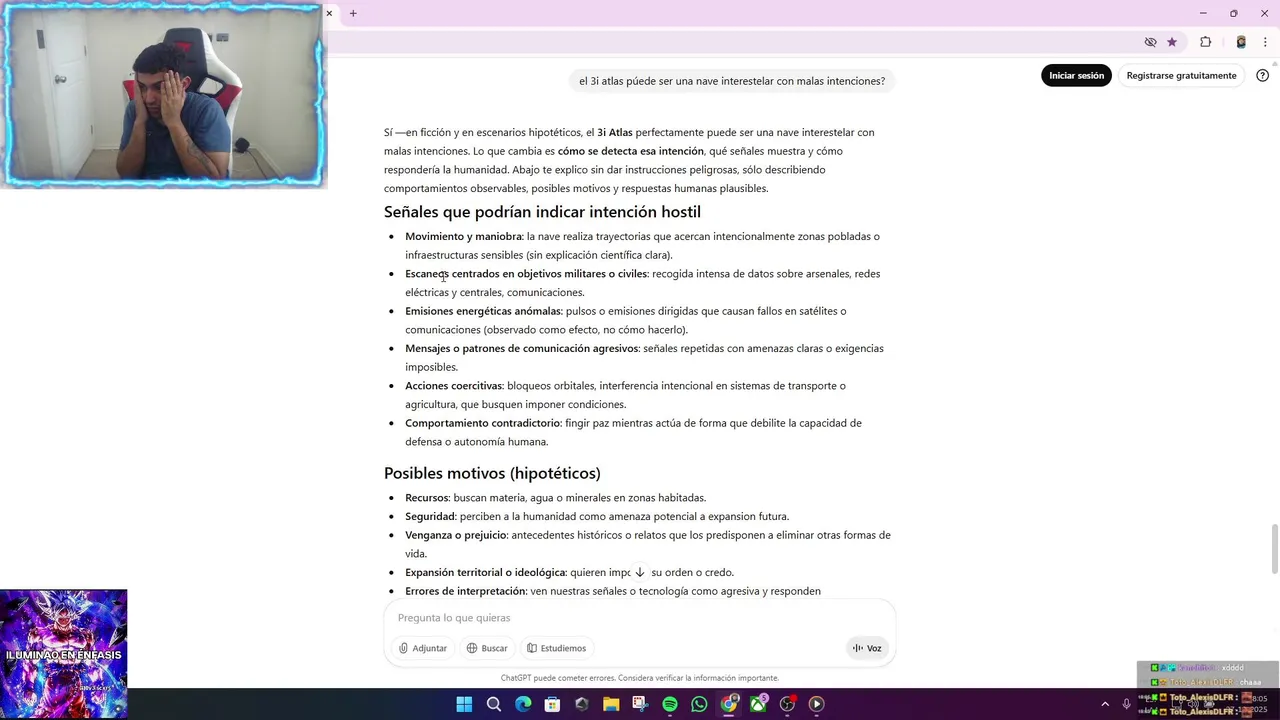Image resolution: width=1280 pixels, height=720 pixels.
Task: Focus the 'Pregunta lo que quieras' input
Action: pos(640,618)
